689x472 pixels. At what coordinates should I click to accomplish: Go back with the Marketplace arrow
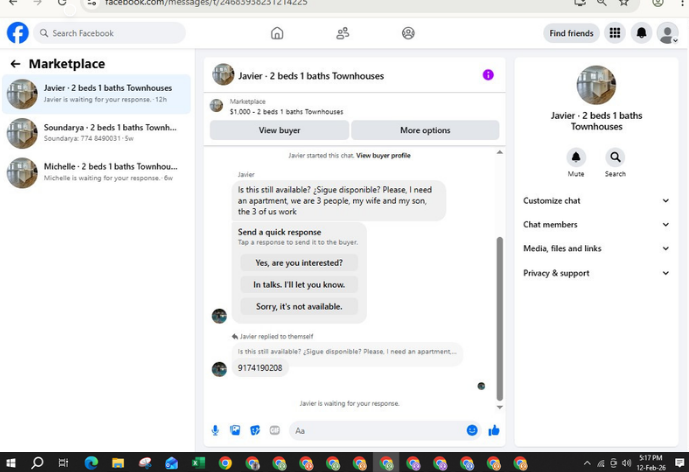pyautogui.click(x=15, y=64)
